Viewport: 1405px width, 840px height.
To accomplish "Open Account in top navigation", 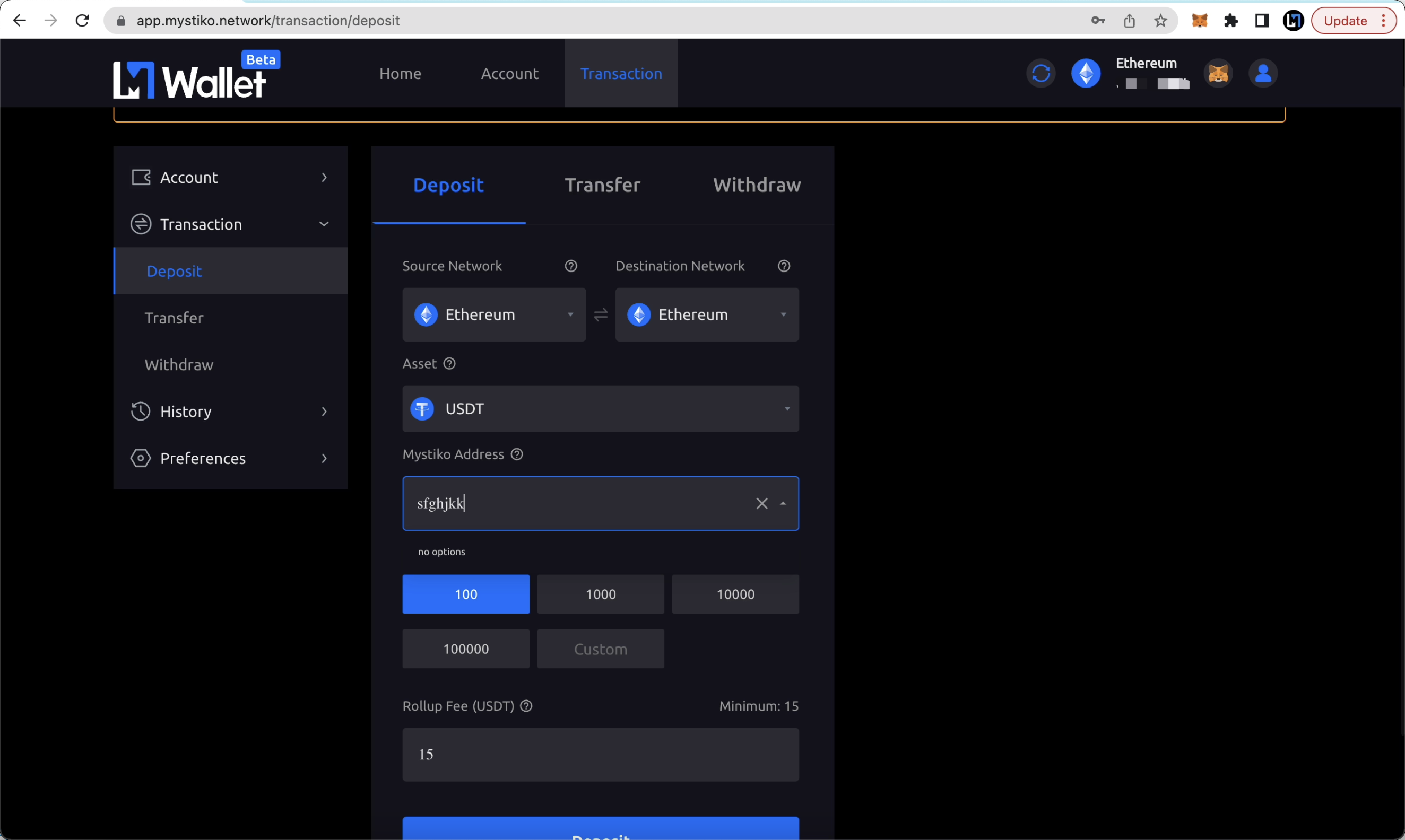I will [510, 74].
